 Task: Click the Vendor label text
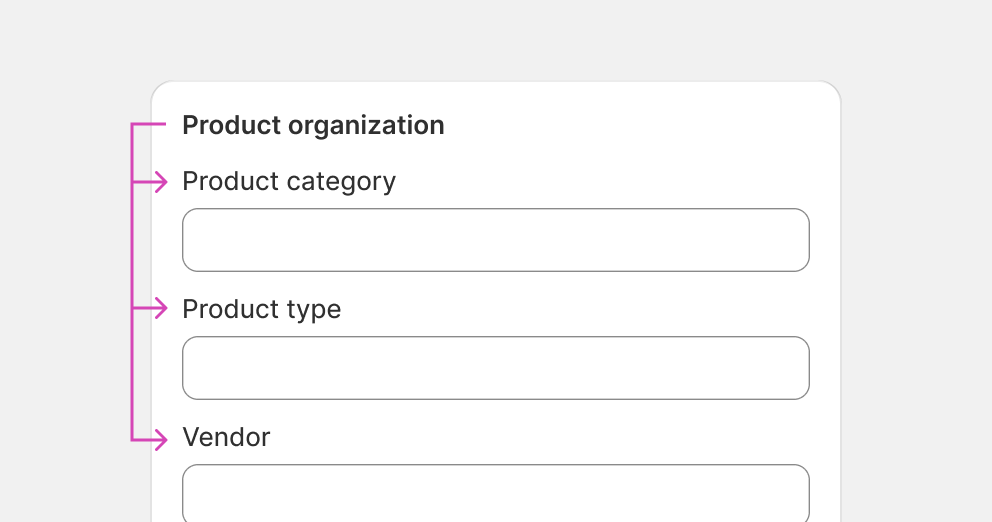pyautogui.click(x=226, y=437)
